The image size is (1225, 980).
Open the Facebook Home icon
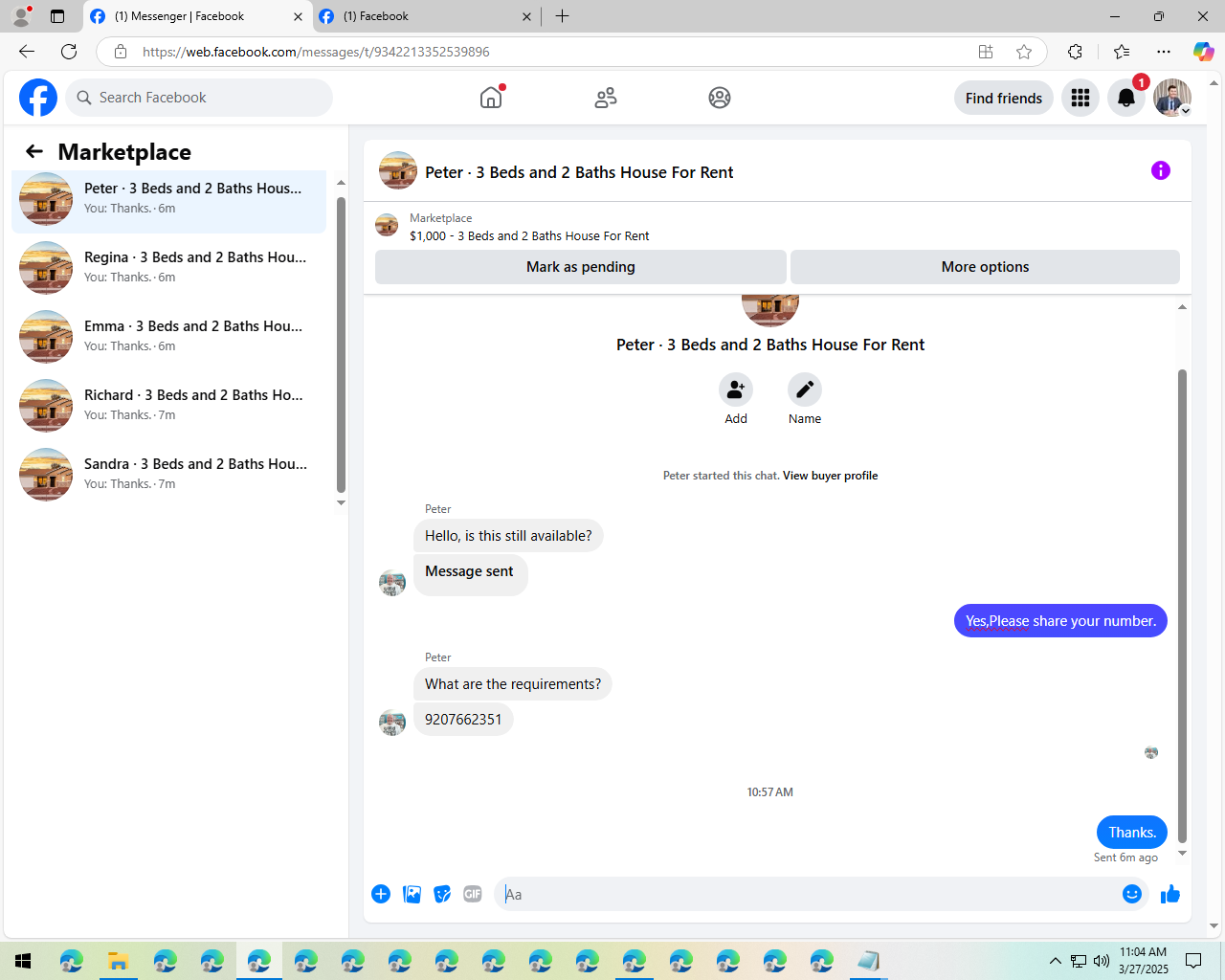[491, 98]
